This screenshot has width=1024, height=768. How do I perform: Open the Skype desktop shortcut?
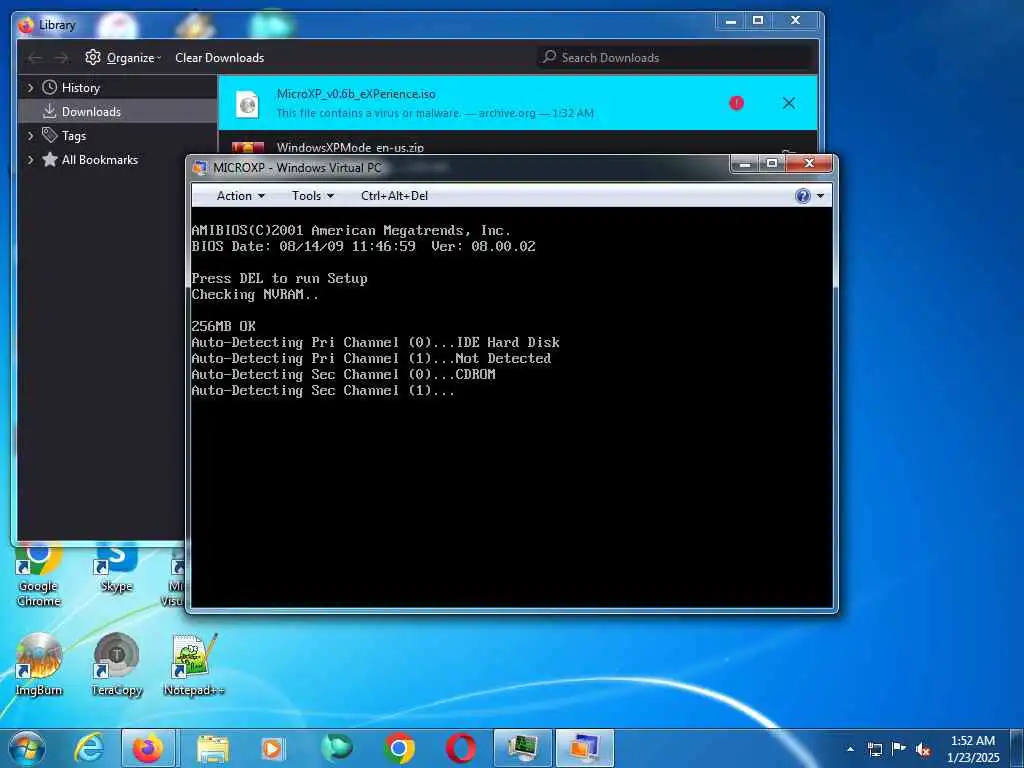(x=117, y=568)
